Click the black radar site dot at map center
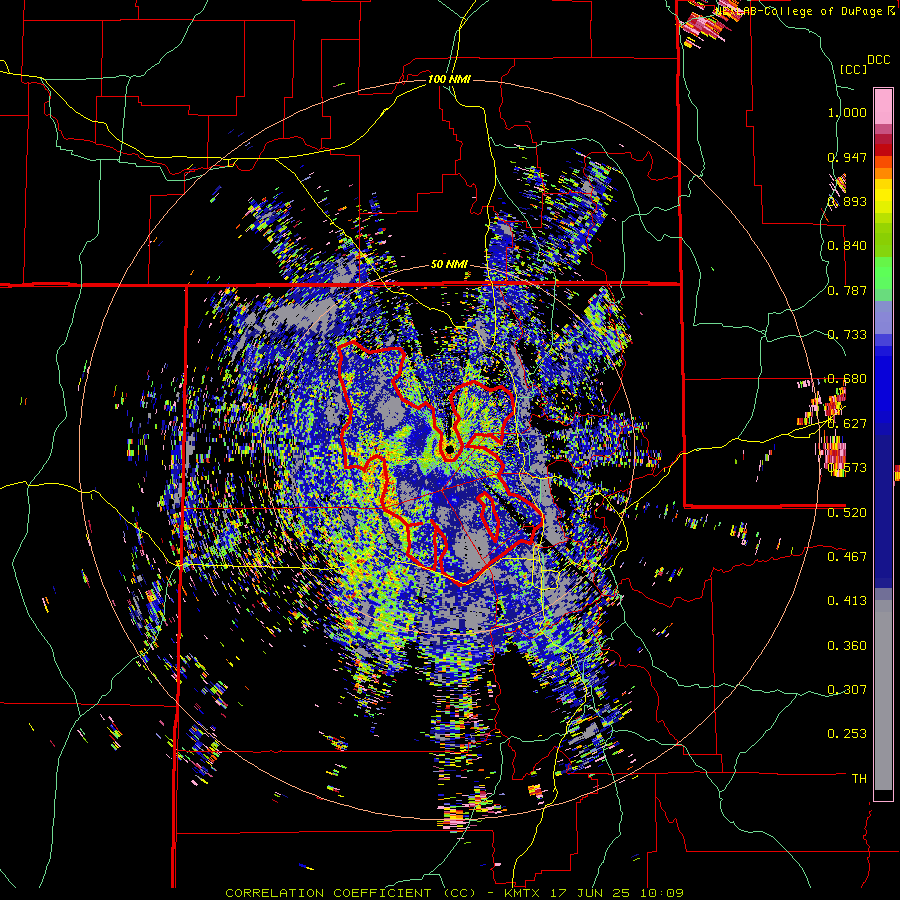Viewport: 900px width, 900px height. click(449, 449)
